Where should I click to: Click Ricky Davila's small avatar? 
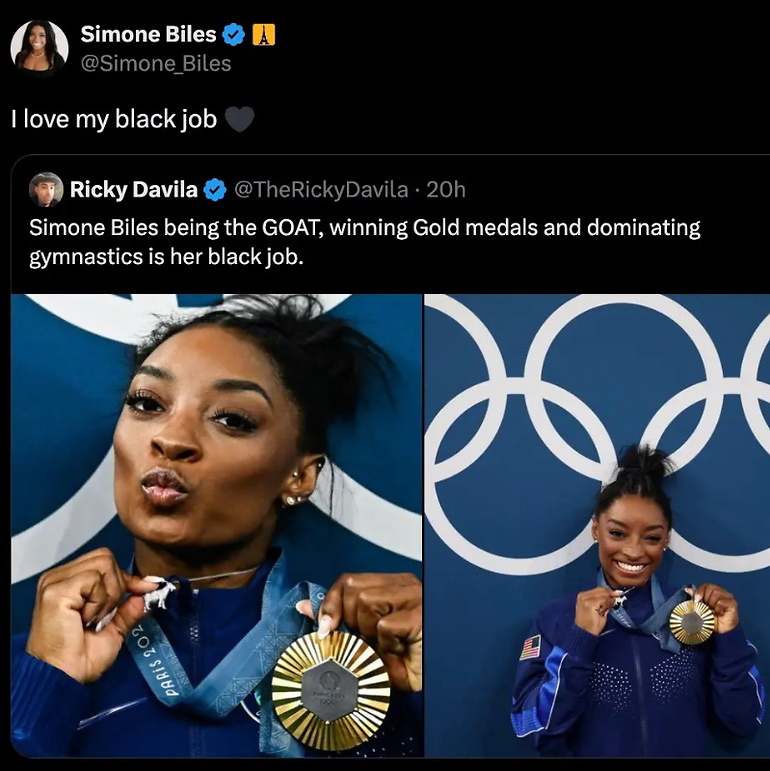(x=46, y=189)
